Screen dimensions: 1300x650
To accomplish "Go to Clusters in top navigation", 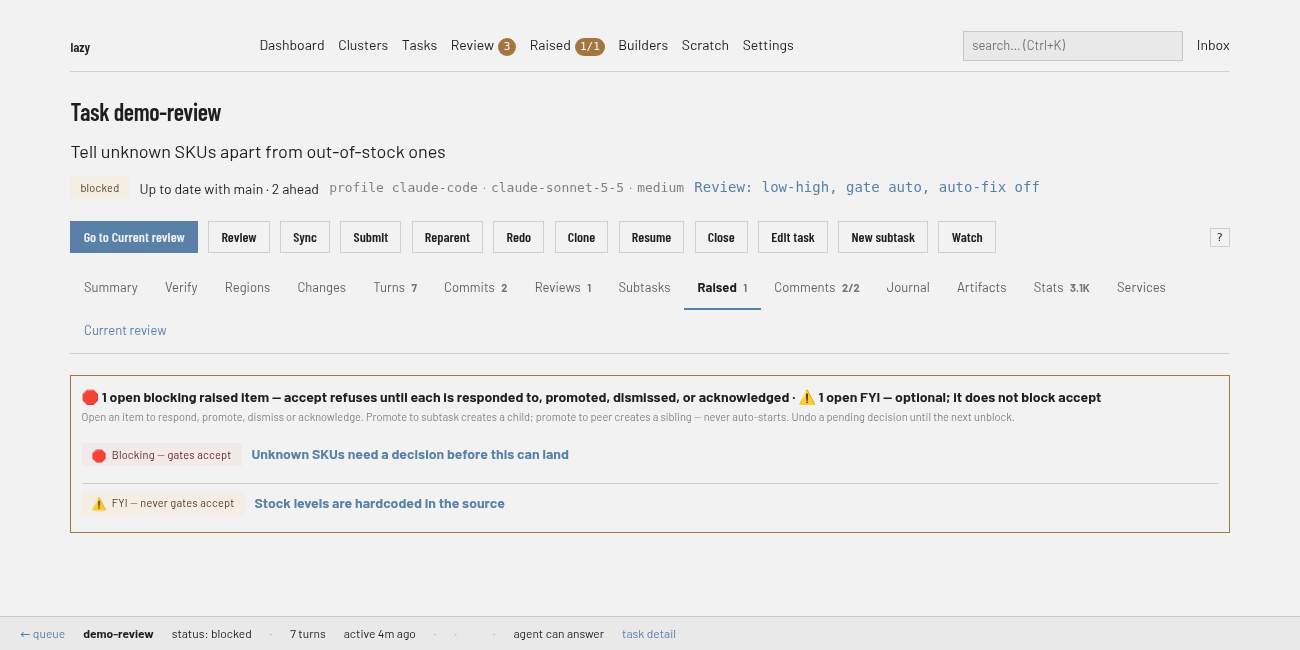I will [363, 45].
